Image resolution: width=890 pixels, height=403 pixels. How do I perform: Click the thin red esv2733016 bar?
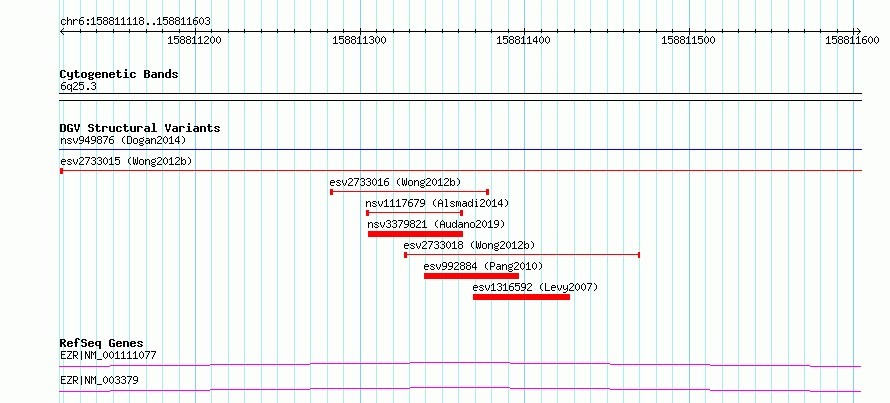(x=409, y=192)
